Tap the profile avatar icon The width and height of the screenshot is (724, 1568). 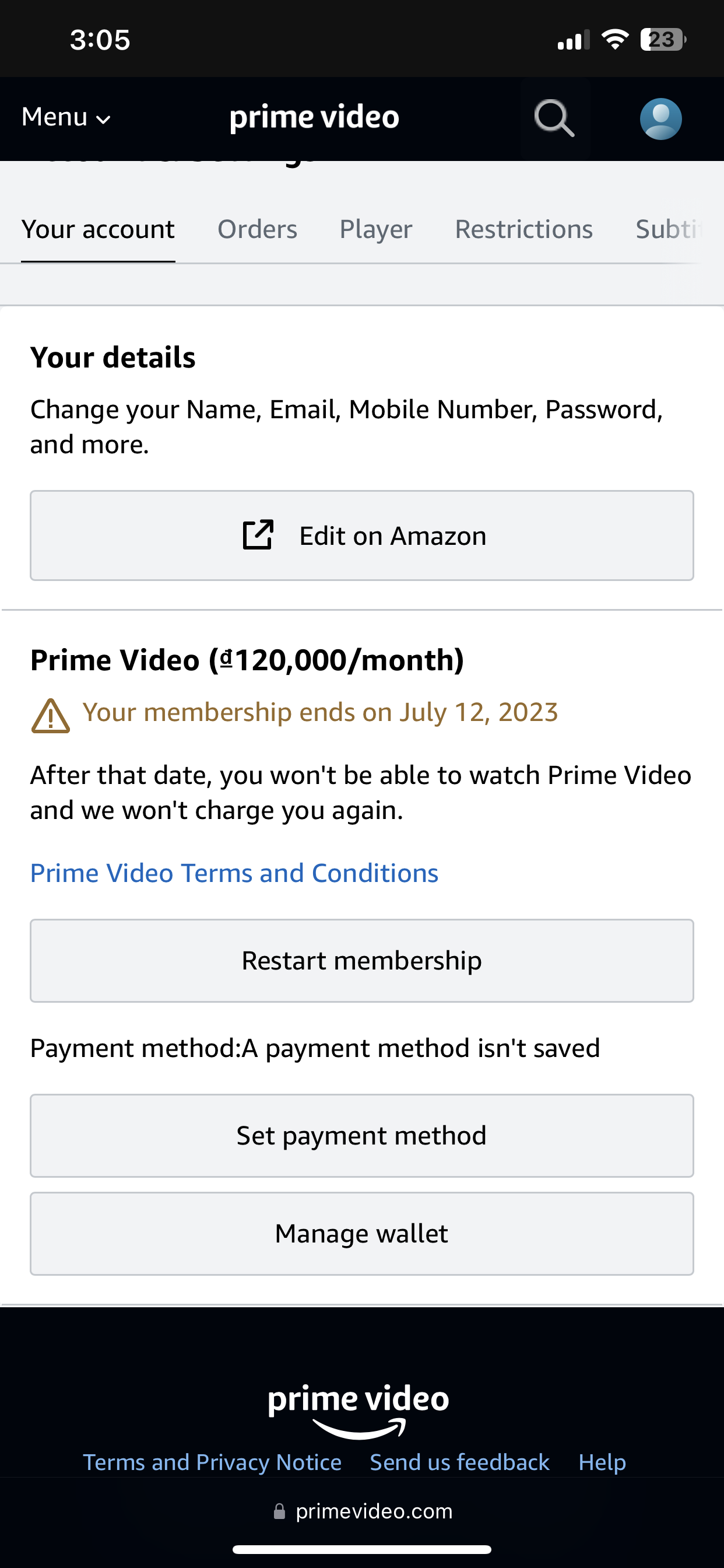(x=660, y=118)
